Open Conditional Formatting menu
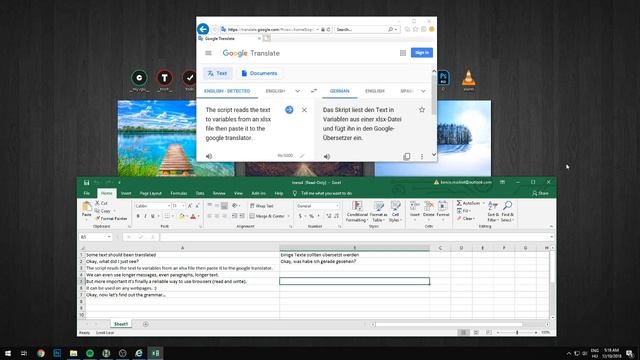Screen dimensions: 640x360 (x=357, y=211)
